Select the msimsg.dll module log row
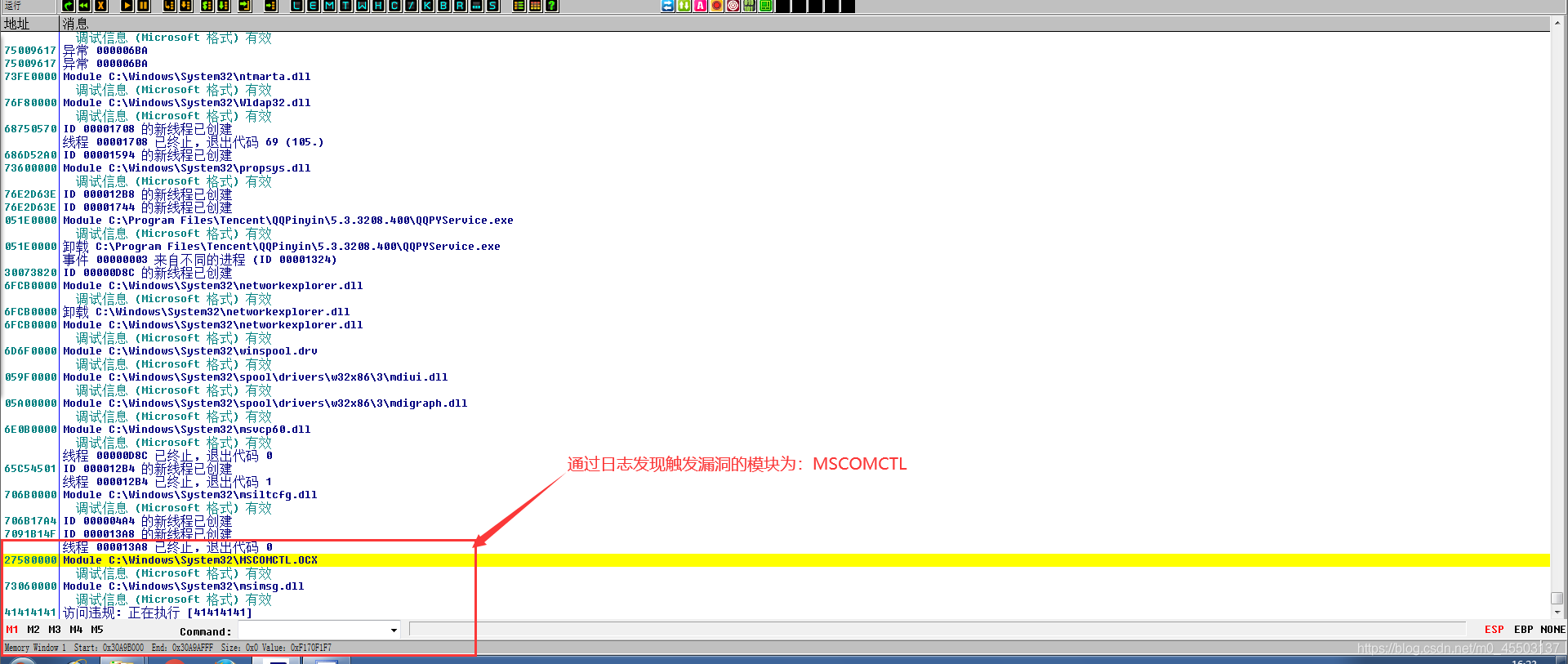Viewport: 1568px width, 664px height. [775, 586]
